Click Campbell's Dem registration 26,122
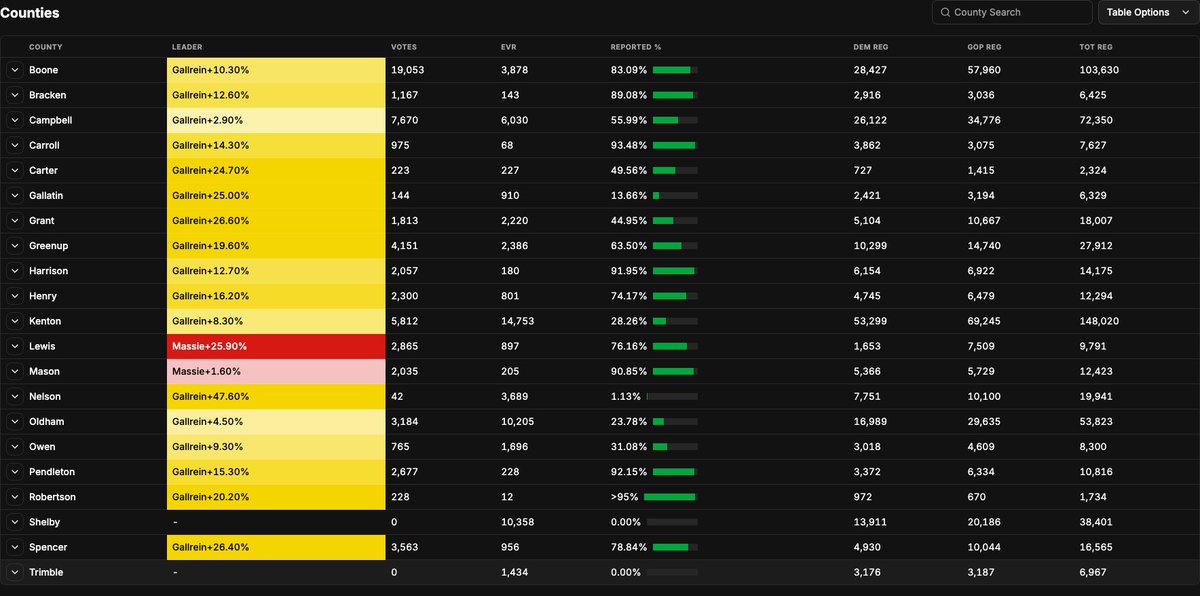1200x596 pixels. (x=870, y=120)
